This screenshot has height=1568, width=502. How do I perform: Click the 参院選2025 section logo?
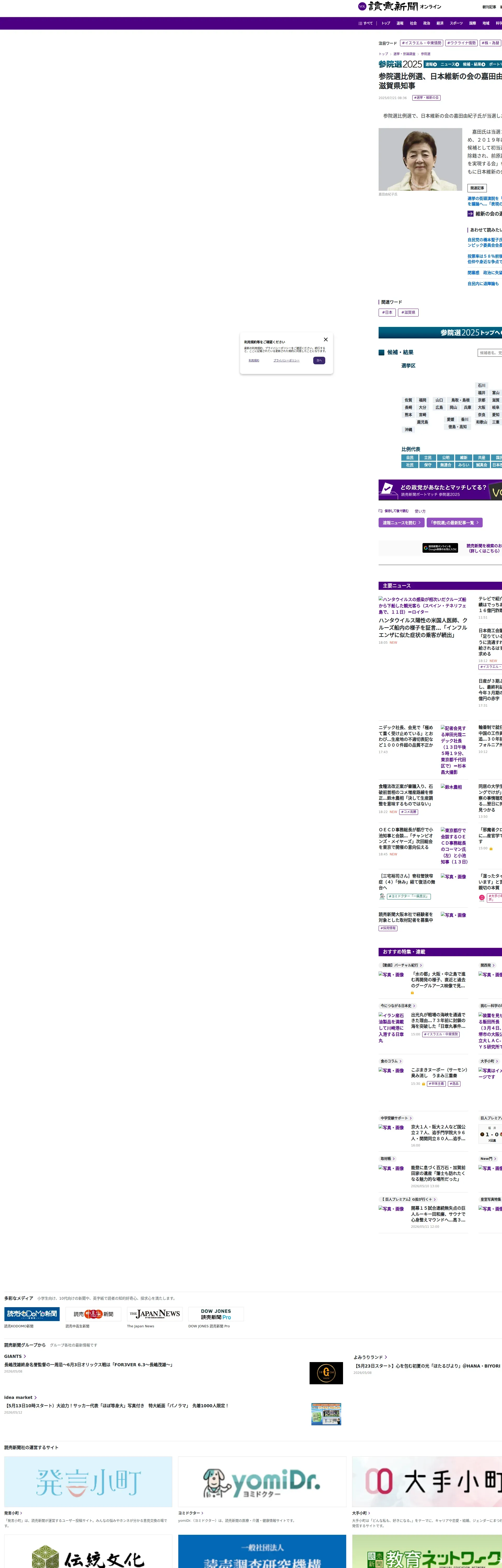pos(400,65)
